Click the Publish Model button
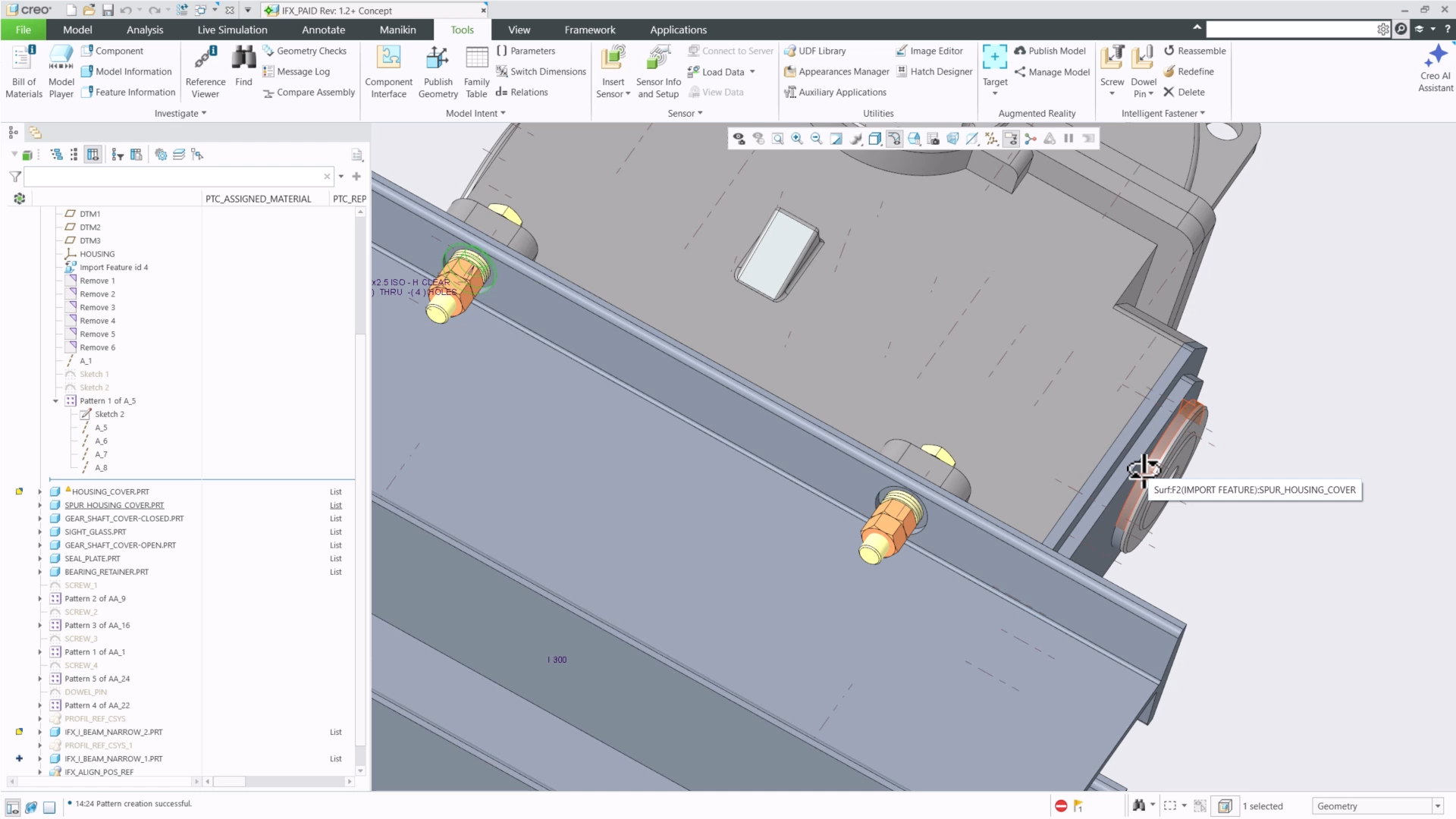Image resolution: width=1456 pixels, height=819 pixels. tap(1050, 51)
